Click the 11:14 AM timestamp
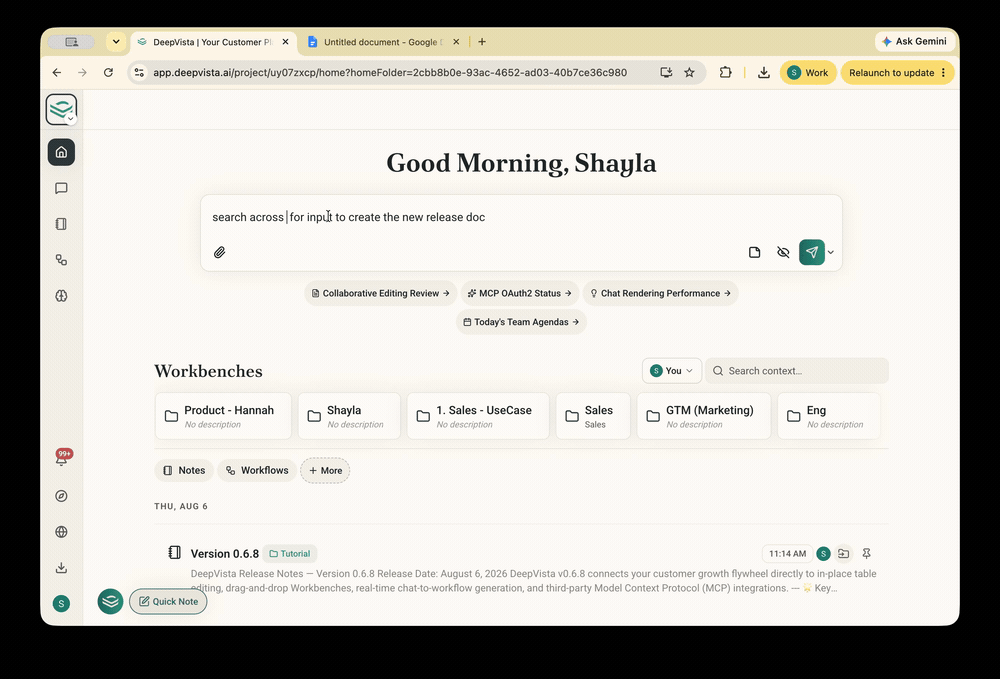The height and width of the screenshot is (679, 1000). (787, 553)
